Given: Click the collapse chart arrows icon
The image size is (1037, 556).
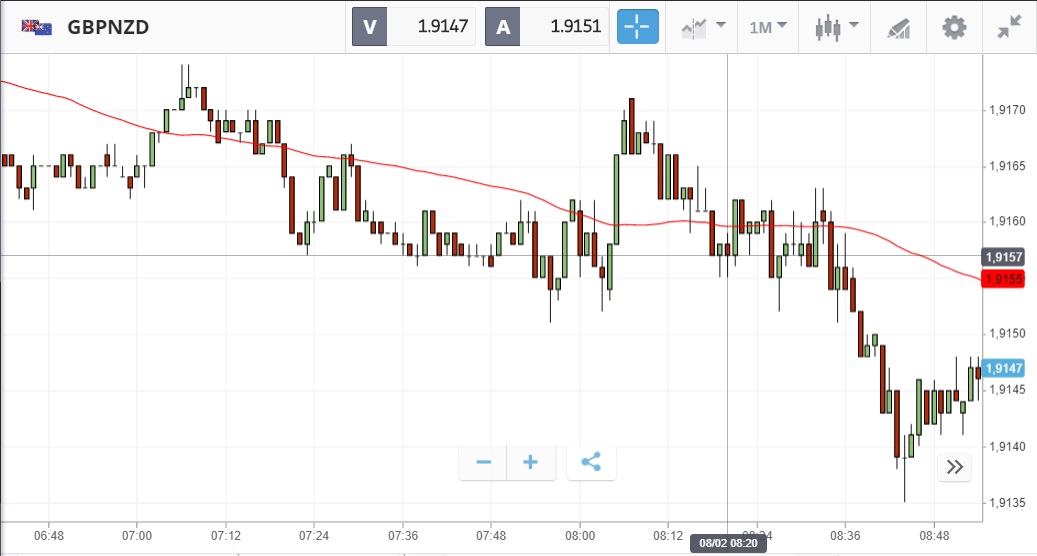Looking at the screenshot, I should (1010, 27).
